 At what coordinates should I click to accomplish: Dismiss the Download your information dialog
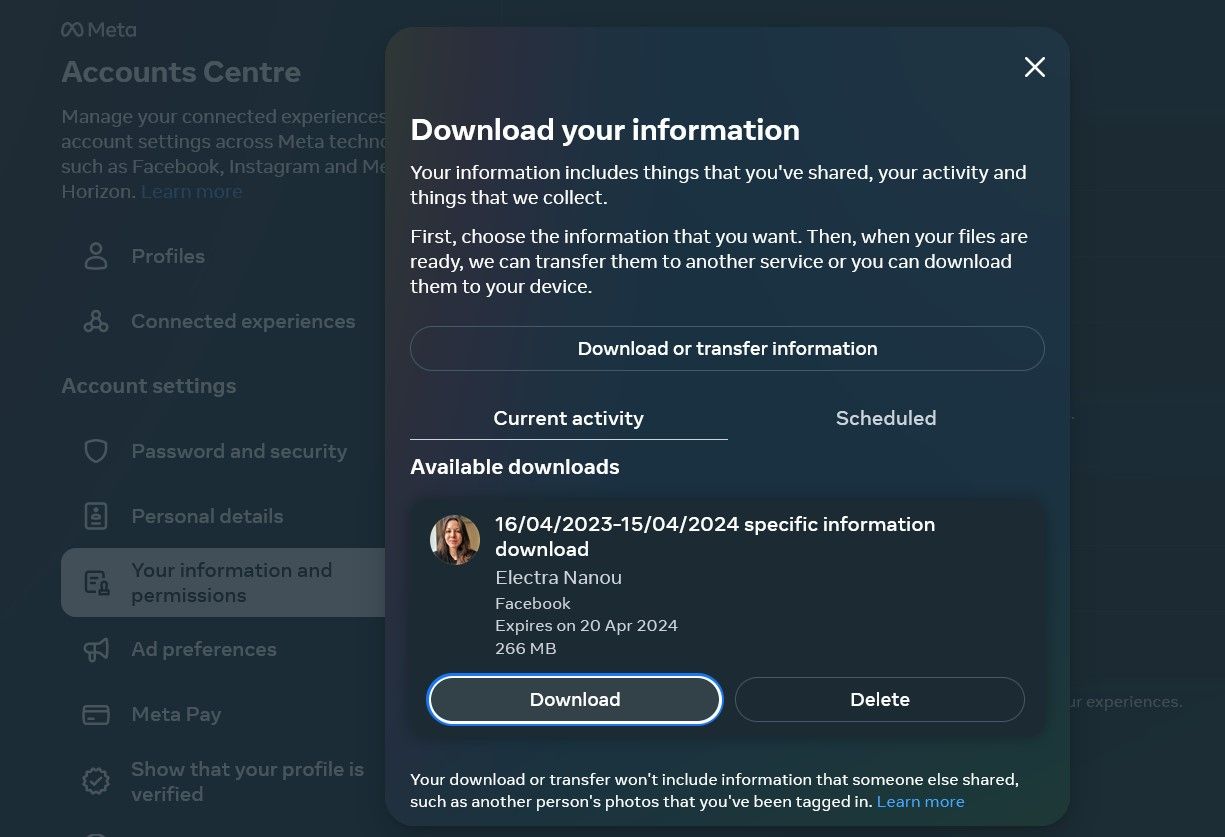[x=1034, y=67]
